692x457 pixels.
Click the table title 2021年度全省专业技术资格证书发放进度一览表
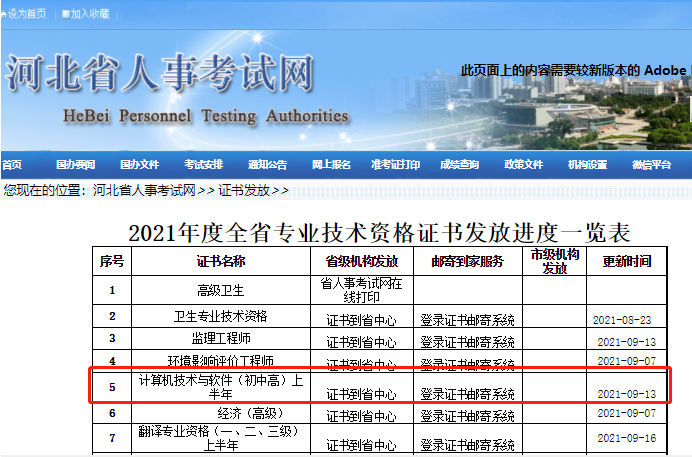click(x=379, y=232)
